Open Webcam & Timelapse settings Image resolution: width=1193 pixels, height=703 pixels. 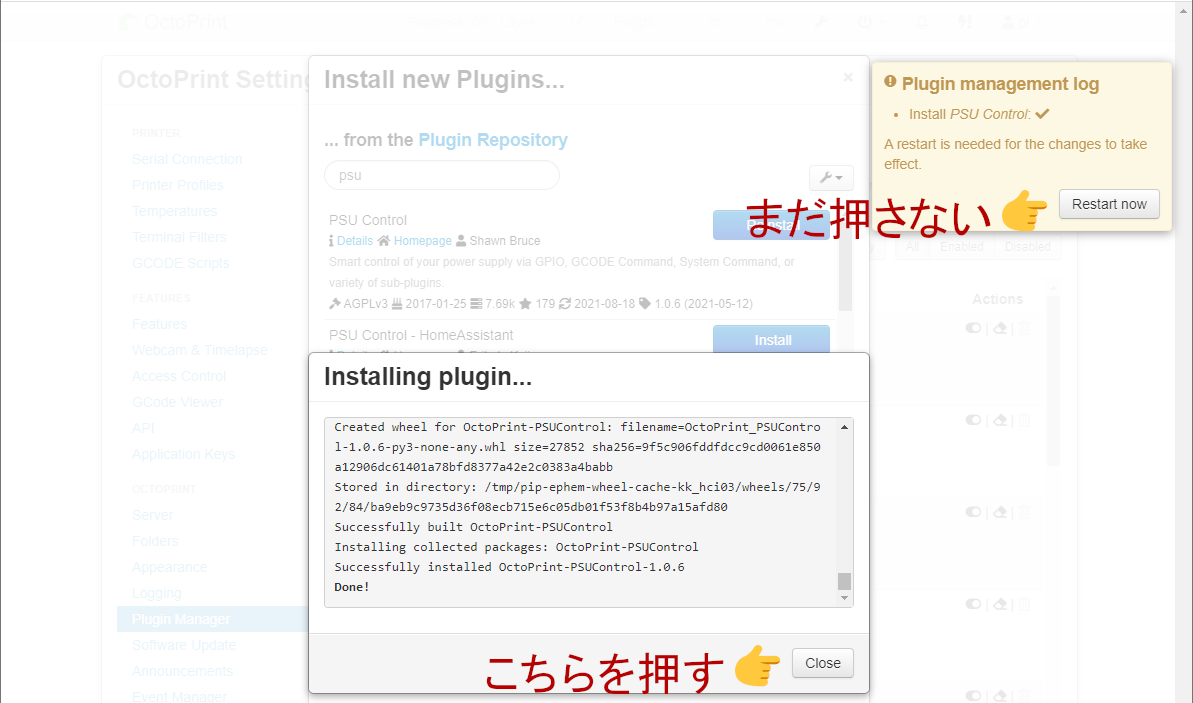tap(199, 350)
